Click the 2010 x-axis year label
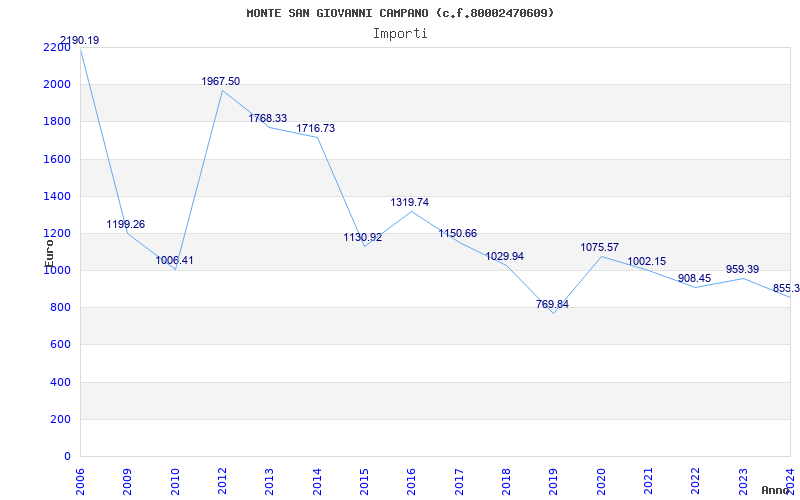This screenshot has width=800, height=500. point(175,482)
